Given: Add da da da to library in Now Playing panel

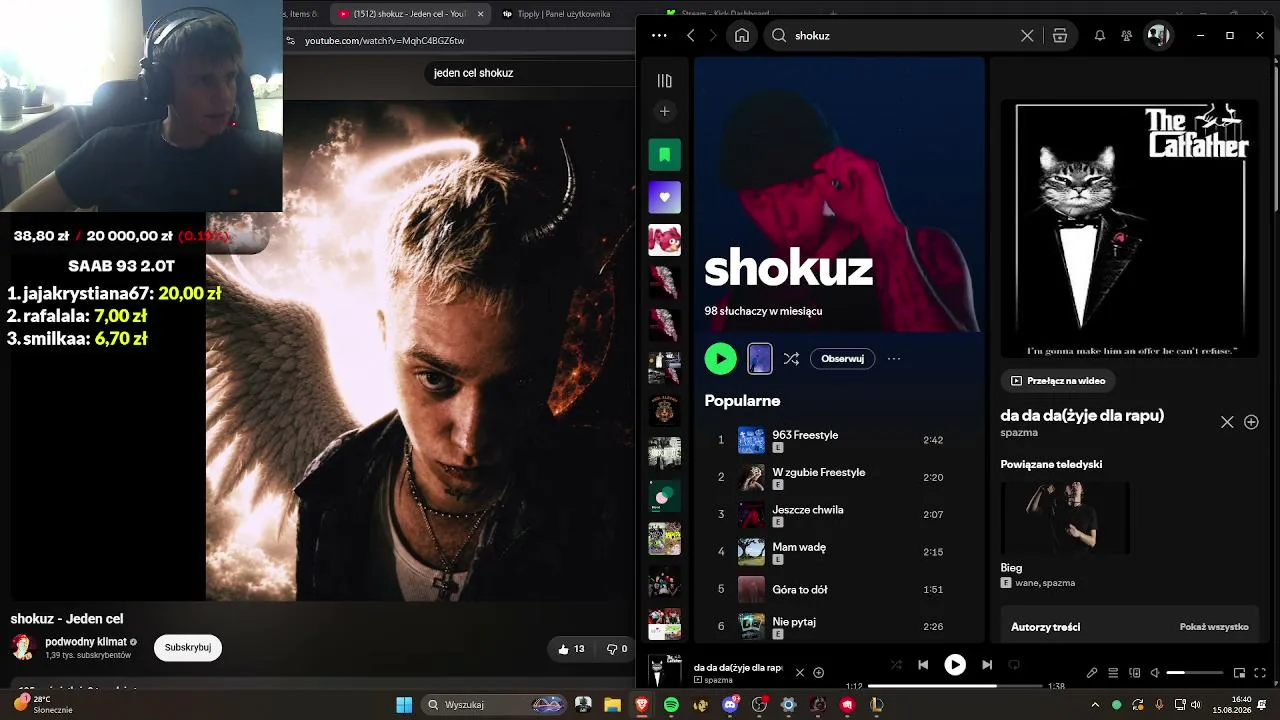Looking at the screenshot, I should tap(1251, 422).
